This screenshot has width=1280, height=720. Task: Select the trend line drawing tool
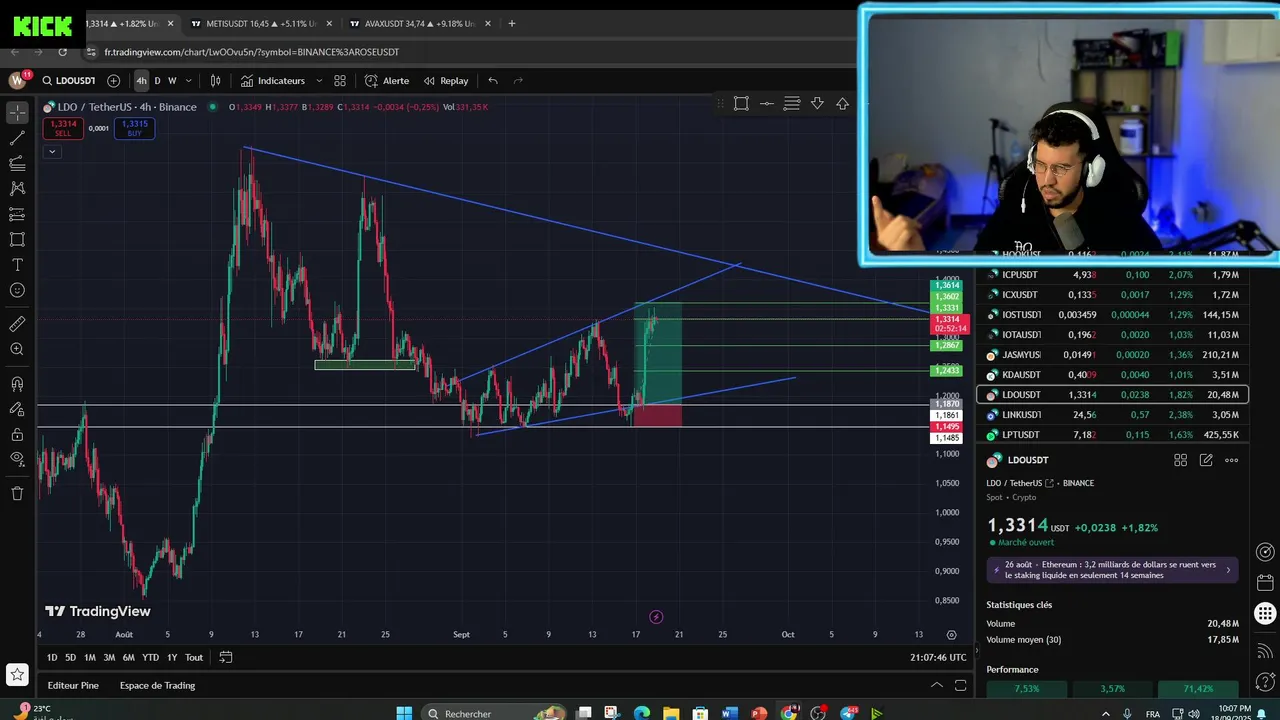point(17,138)
